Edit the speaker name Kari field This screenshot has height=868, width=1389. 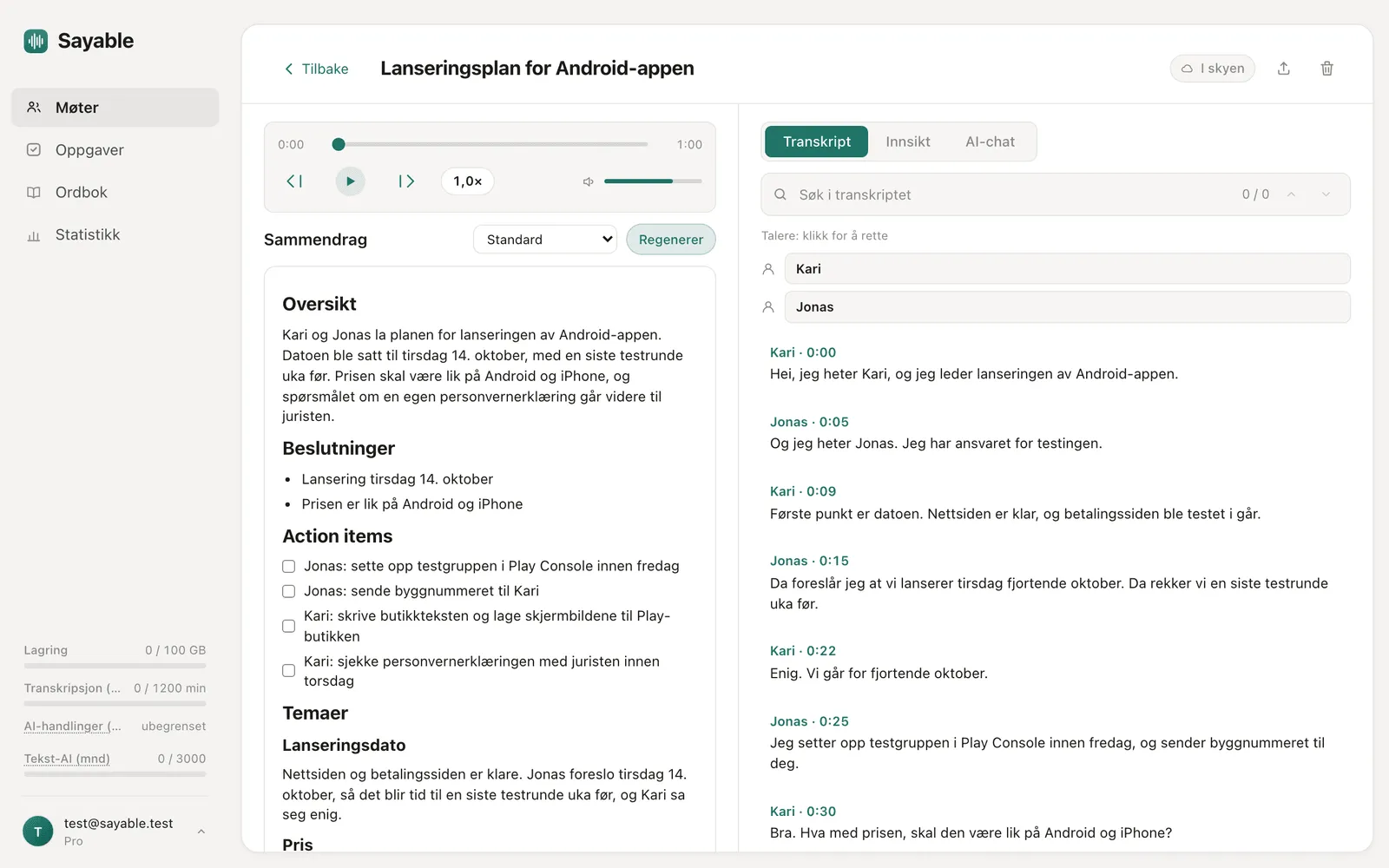pyautogui.click(x=1068, y=269)
